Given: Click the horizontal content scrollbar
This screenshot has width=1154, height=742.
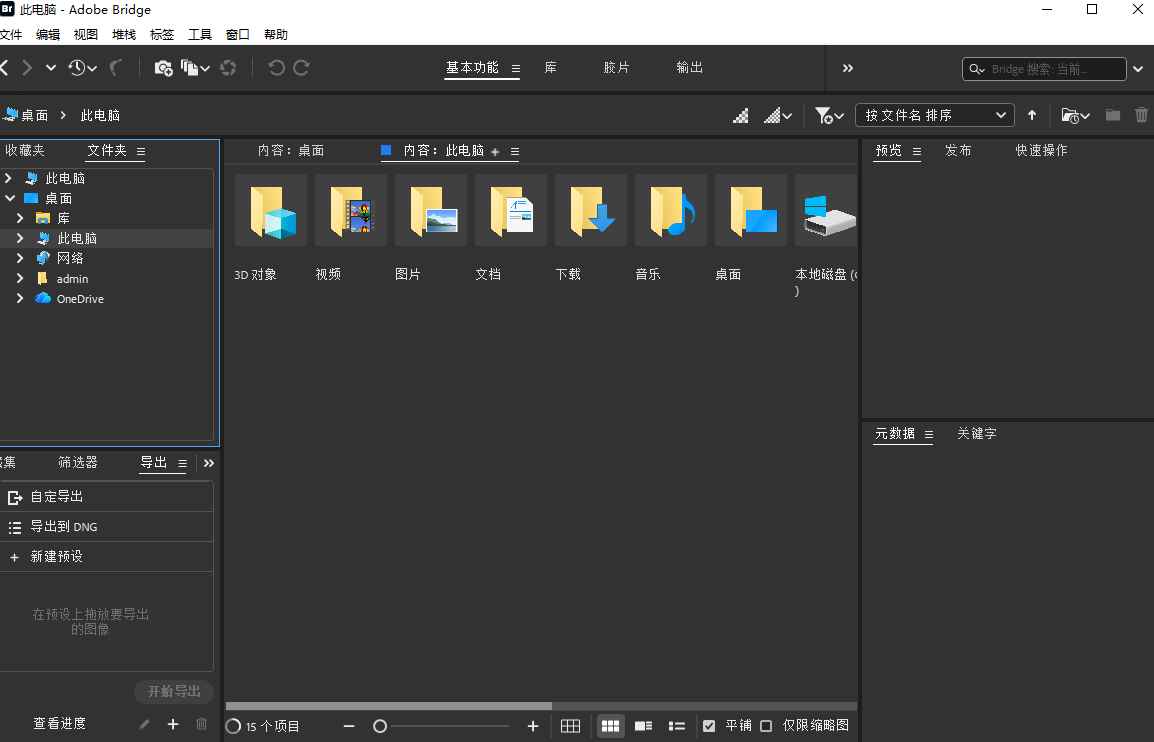Looking at the screenshot, I should [x=389, y=706].
